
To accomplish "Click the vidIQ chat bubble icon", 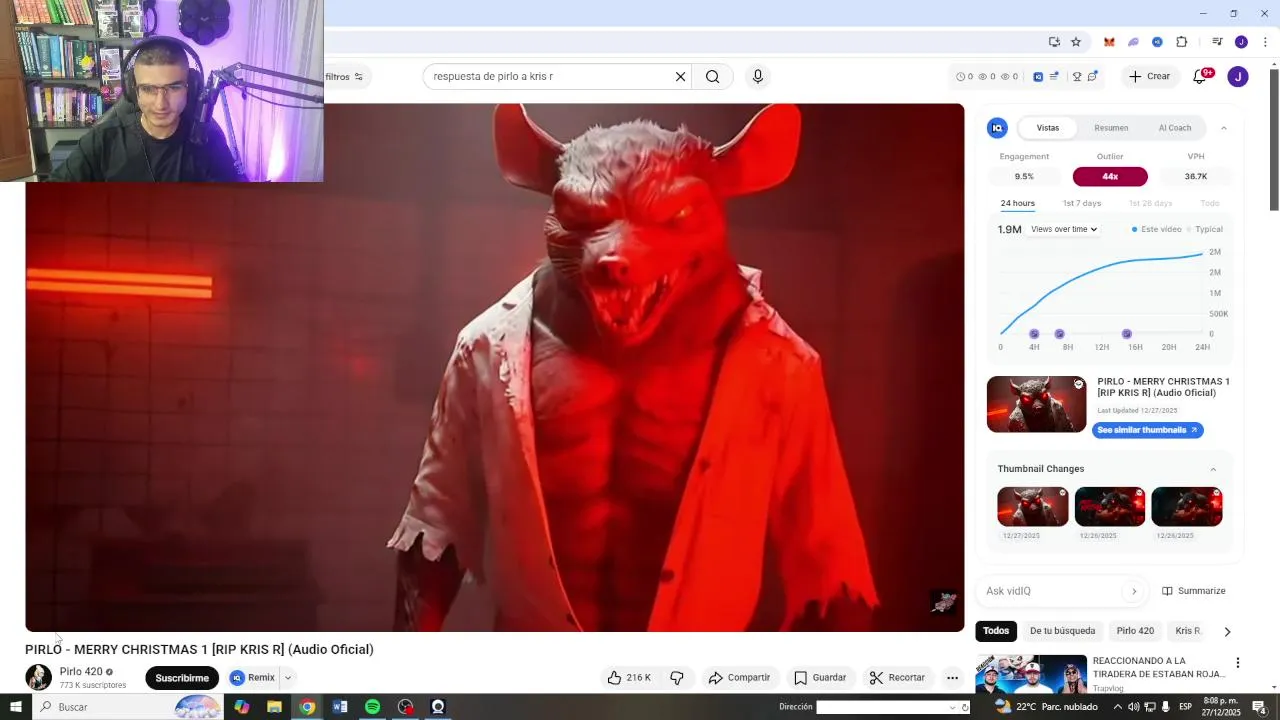I will pyautogui.click(x=1093, y=76).
